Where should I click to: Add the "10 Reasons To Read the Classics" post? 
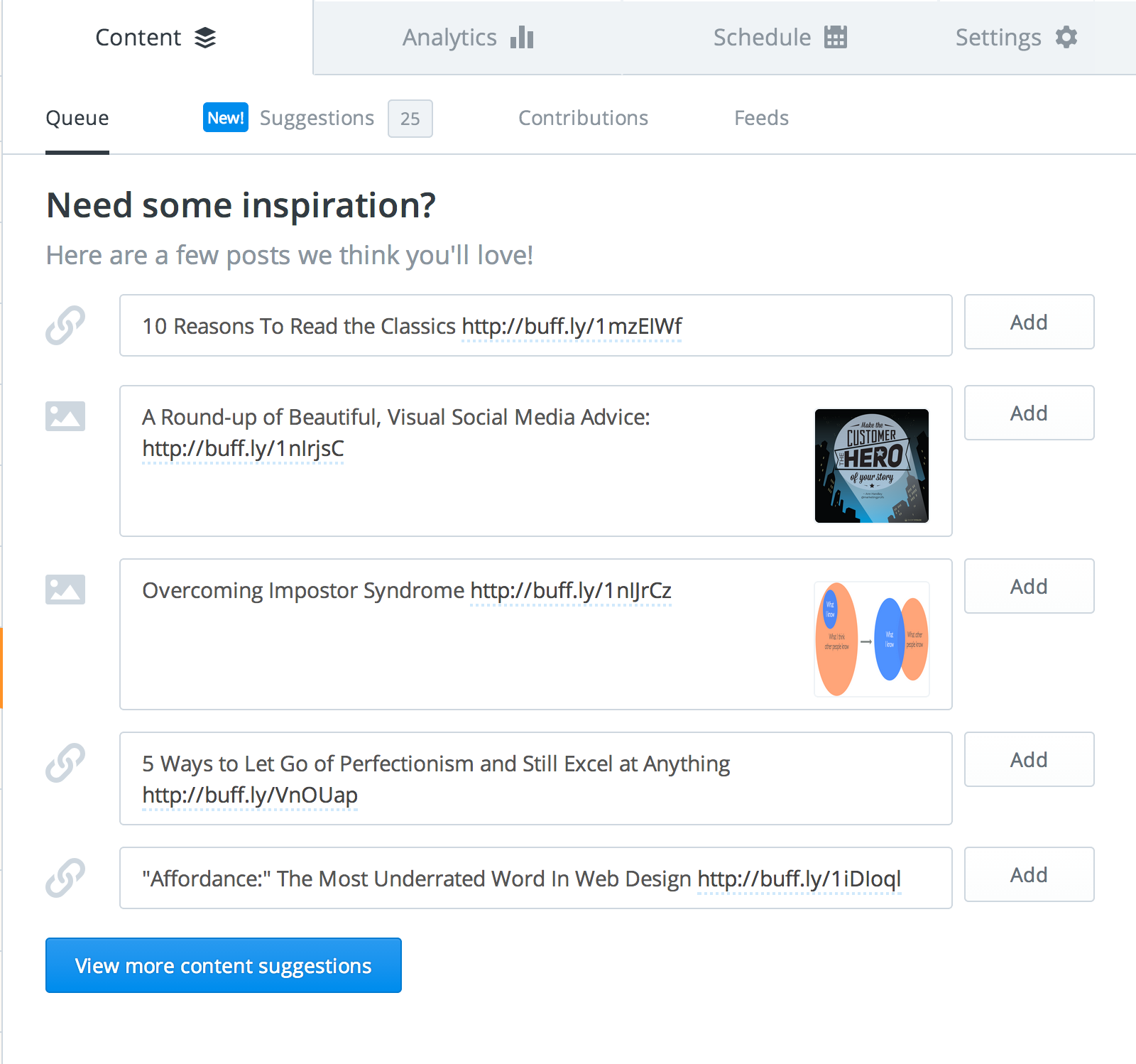click(x=1029, y=322)
